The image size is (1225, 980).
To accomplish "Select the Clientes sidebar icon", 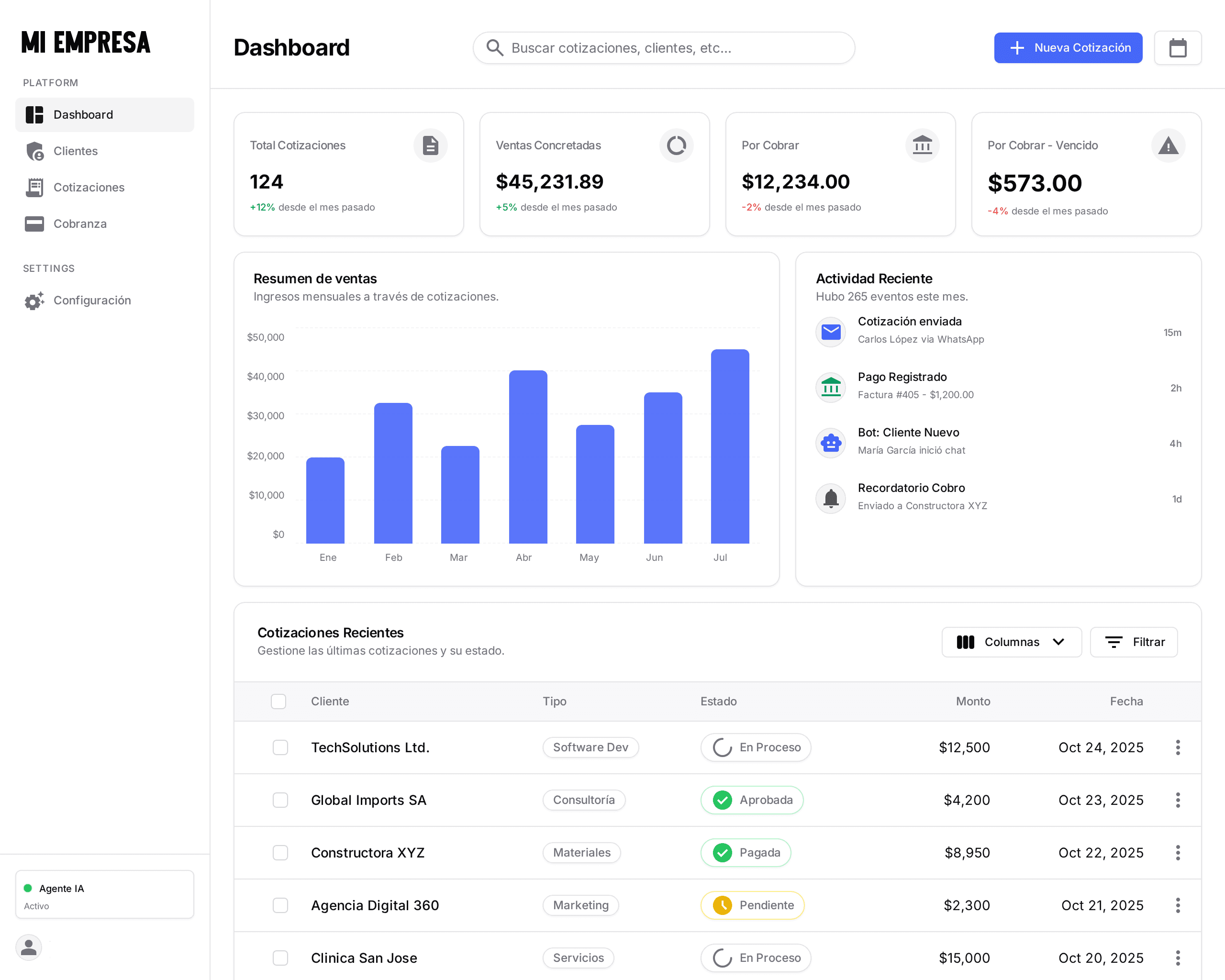I will 34,151.
